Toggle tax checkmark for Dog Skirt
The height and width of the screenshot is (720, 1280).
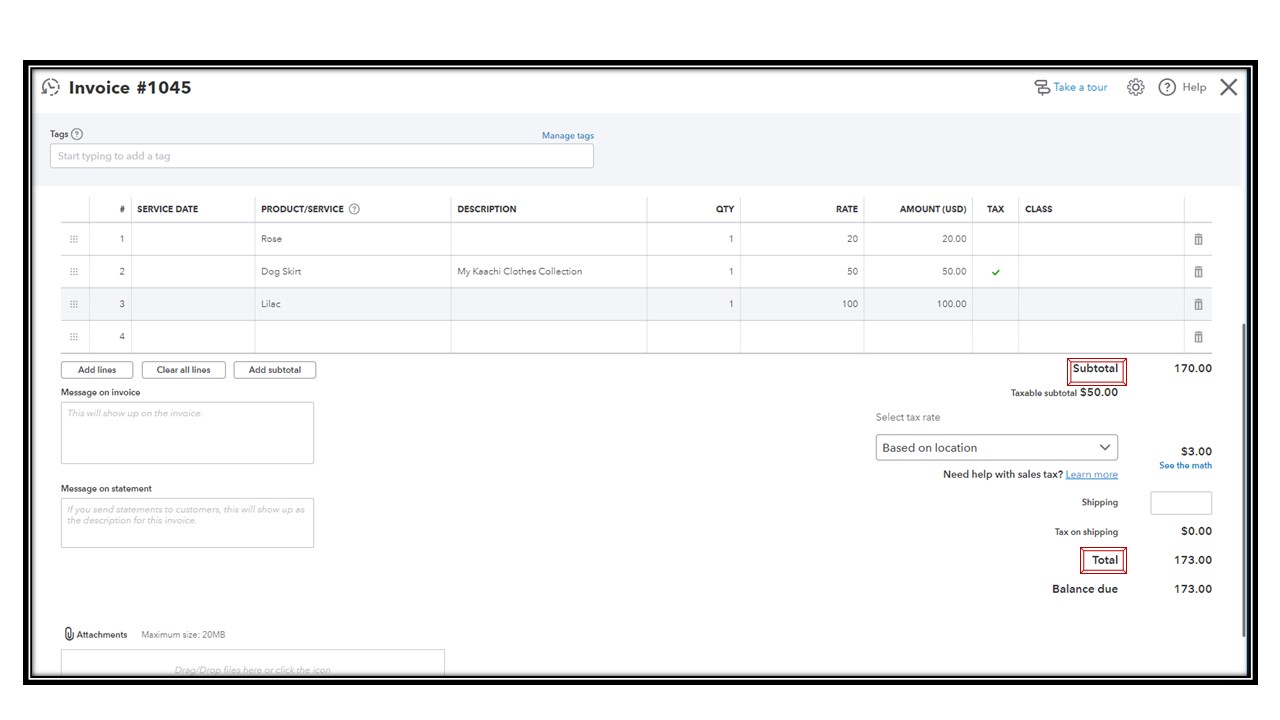[995, 272]
